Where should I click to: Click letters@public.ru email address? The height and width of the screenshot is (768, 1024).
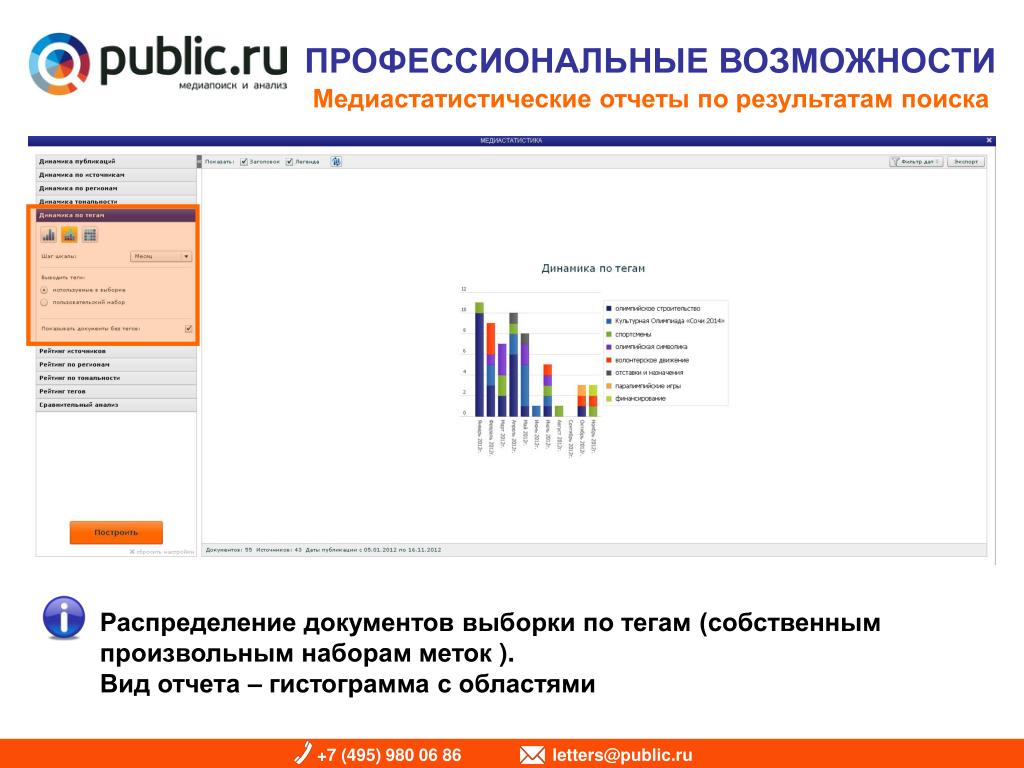(622, 755)
